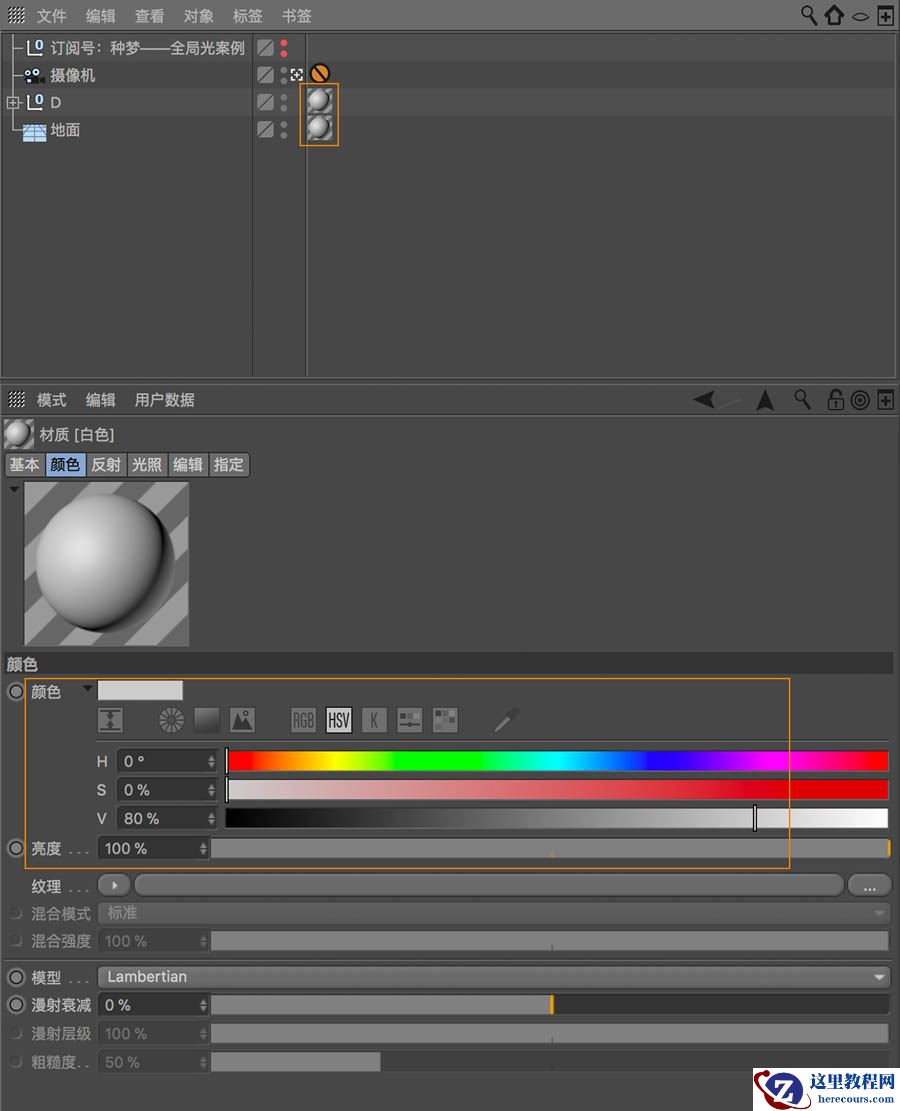
Task: Switch color mode to RGB
Action: pos(302,720)
